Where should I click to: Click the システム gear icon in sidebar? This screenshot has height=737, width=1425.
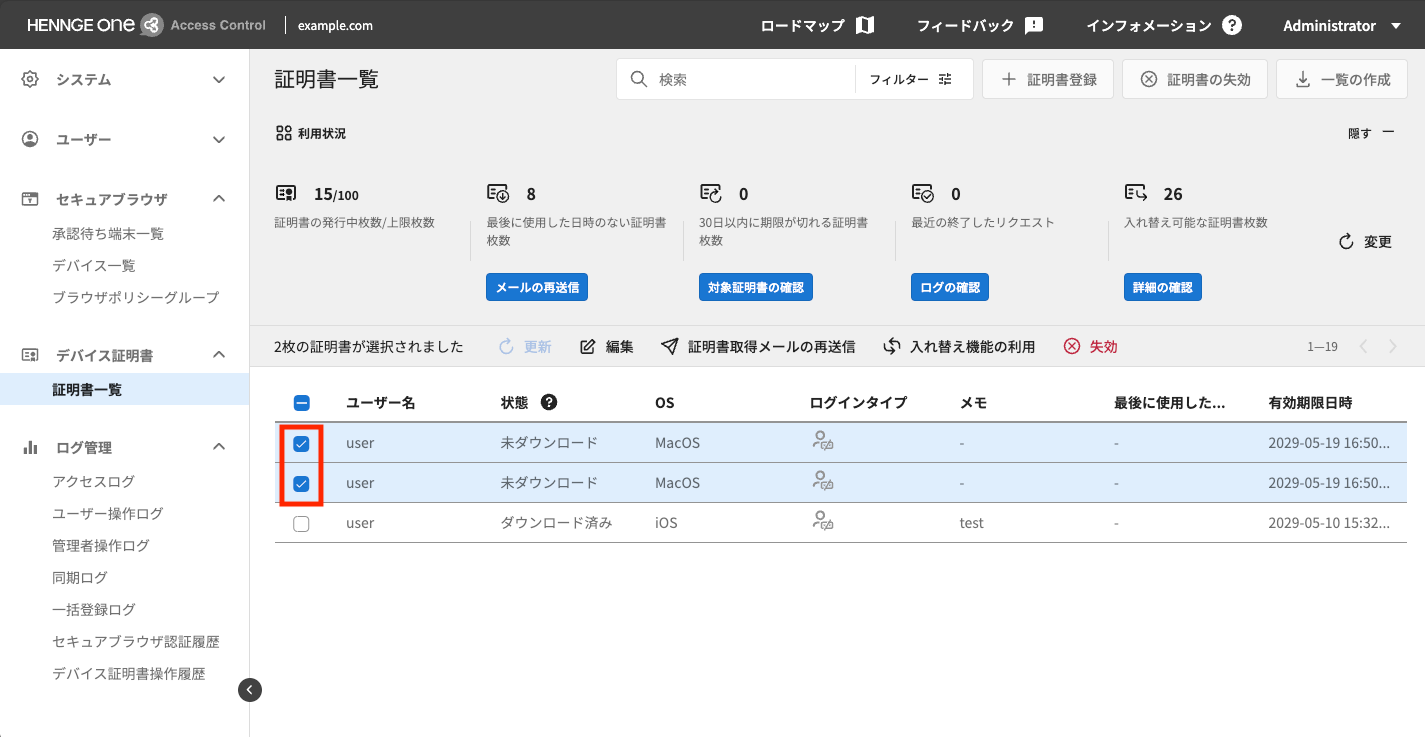pos(30,79)
